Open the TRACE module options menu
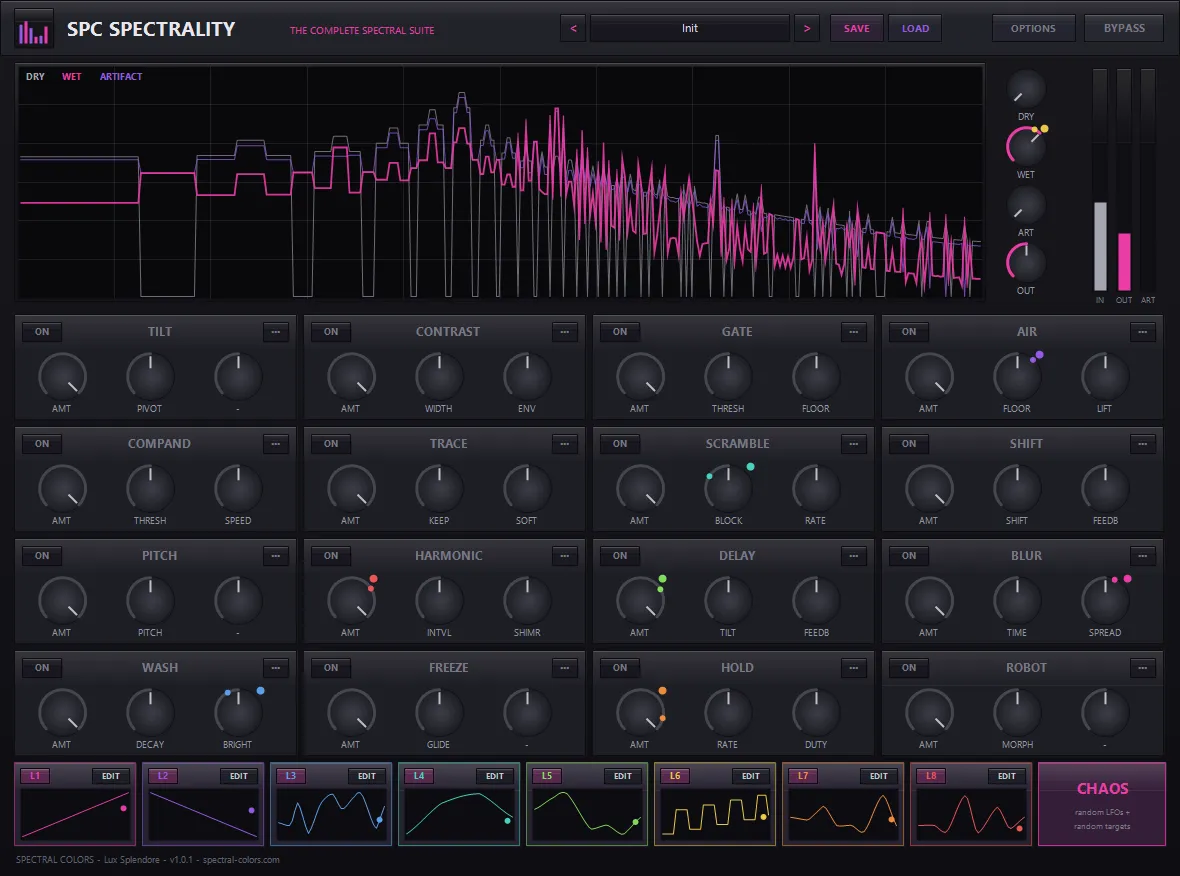Image resolution: width=1180 pixels, height=876 pixels. click(565, 444)
